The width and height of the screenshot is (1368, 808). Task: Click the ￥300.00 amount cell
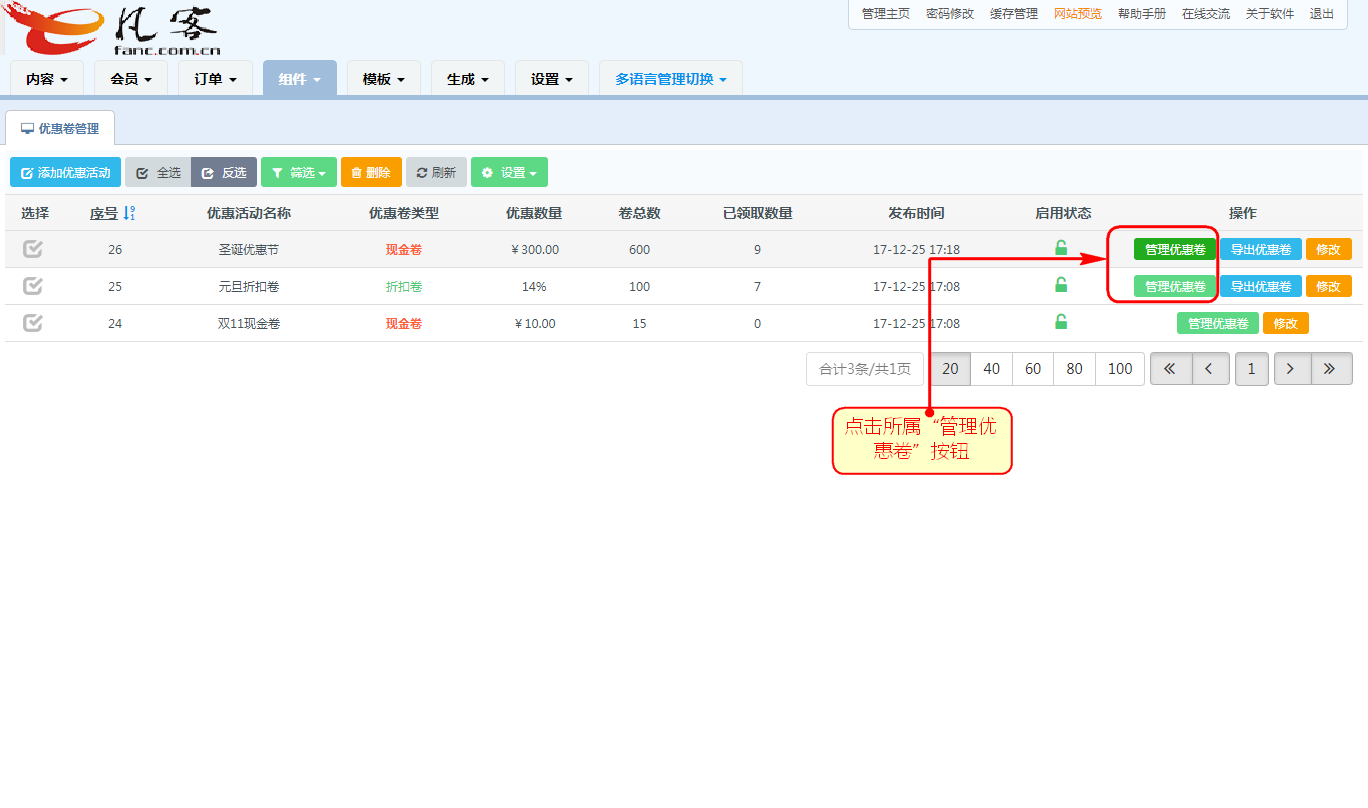534,250
